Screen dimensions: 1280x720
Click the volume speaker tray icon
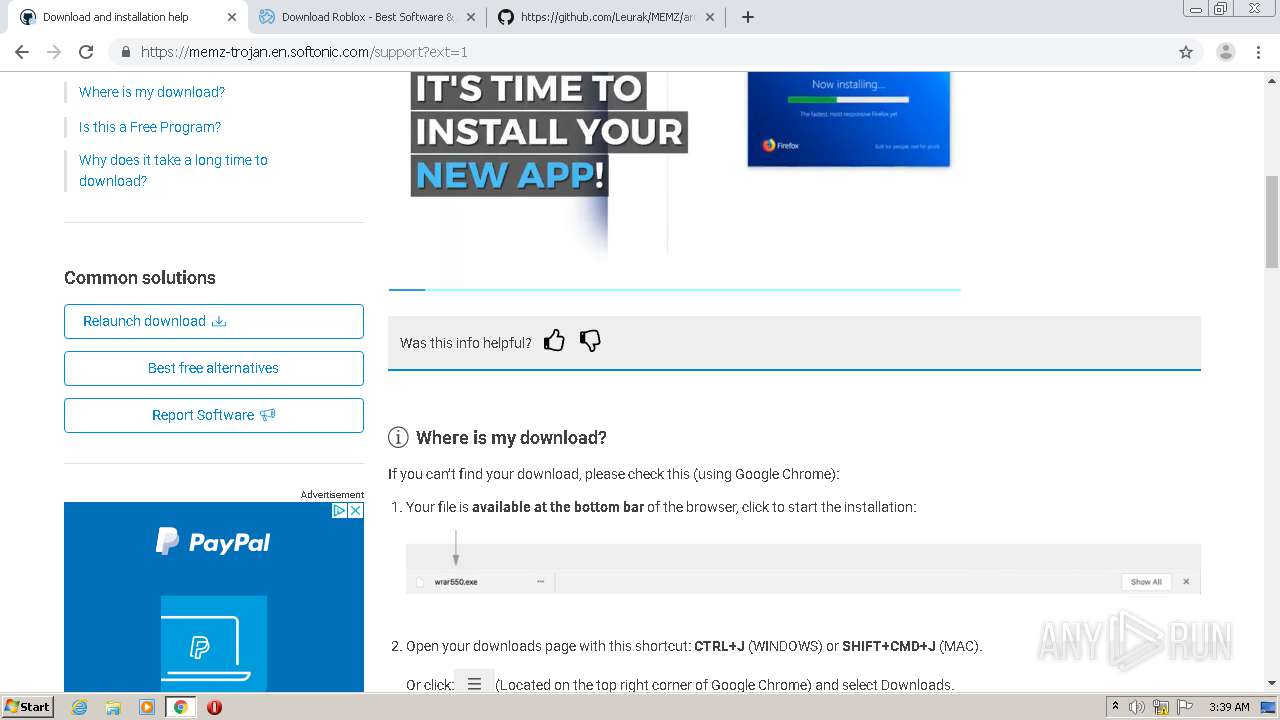point(1137,707)
